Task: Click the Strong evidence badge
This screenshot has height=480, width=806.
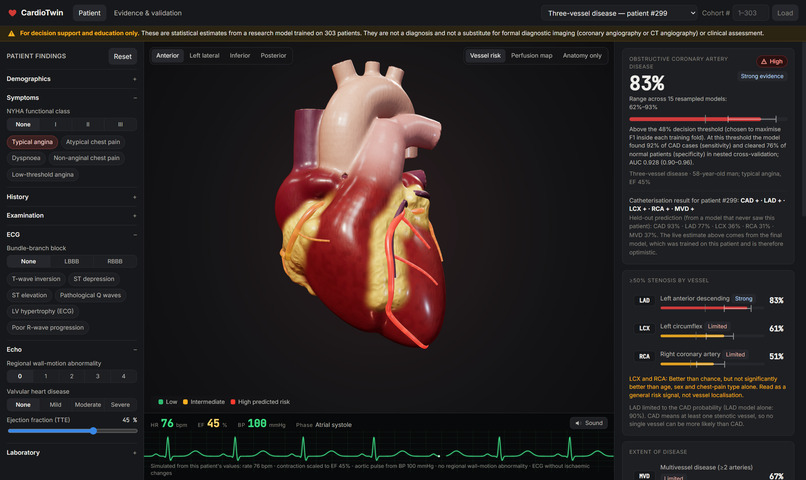Action: pyautogui.click(x=762, y=76)
